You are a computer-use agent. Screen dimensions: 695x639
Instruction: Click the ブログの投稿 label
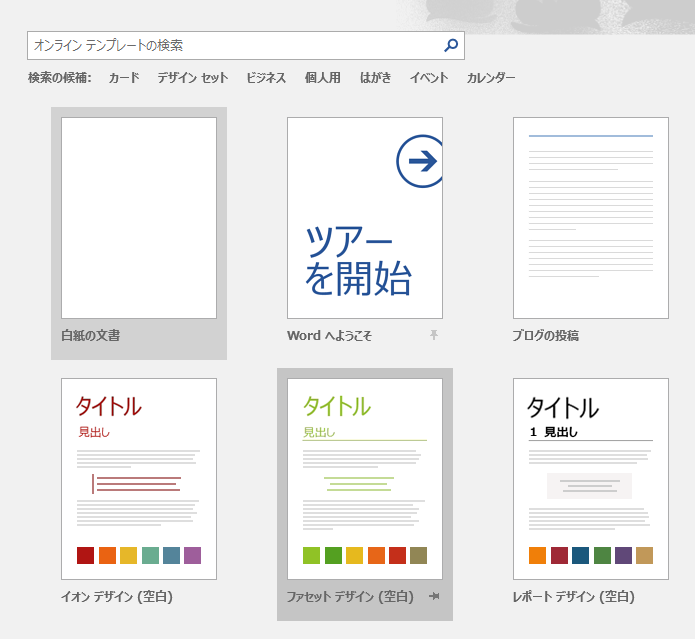click(546, 335)
